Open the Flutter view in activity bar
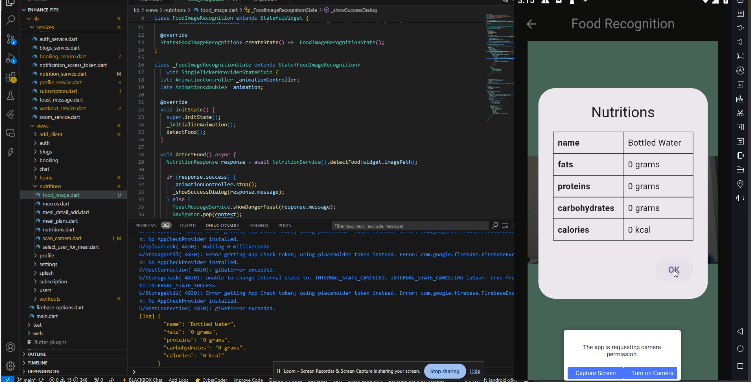Screen dimensions: 751x382 click(x=10, y=114)
